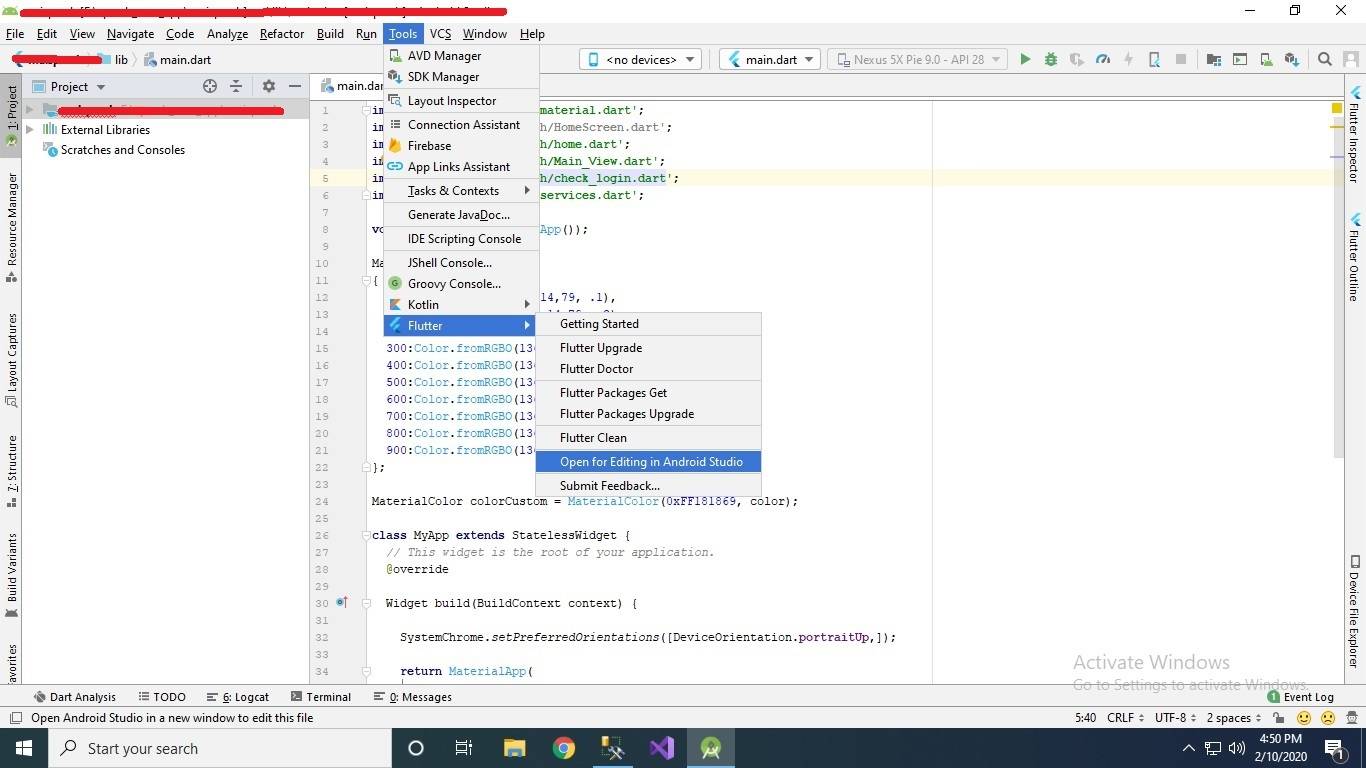Launch the SDK Manager toolbar icon
The width and height of the screenshot is (1366, 768).
1264,59
